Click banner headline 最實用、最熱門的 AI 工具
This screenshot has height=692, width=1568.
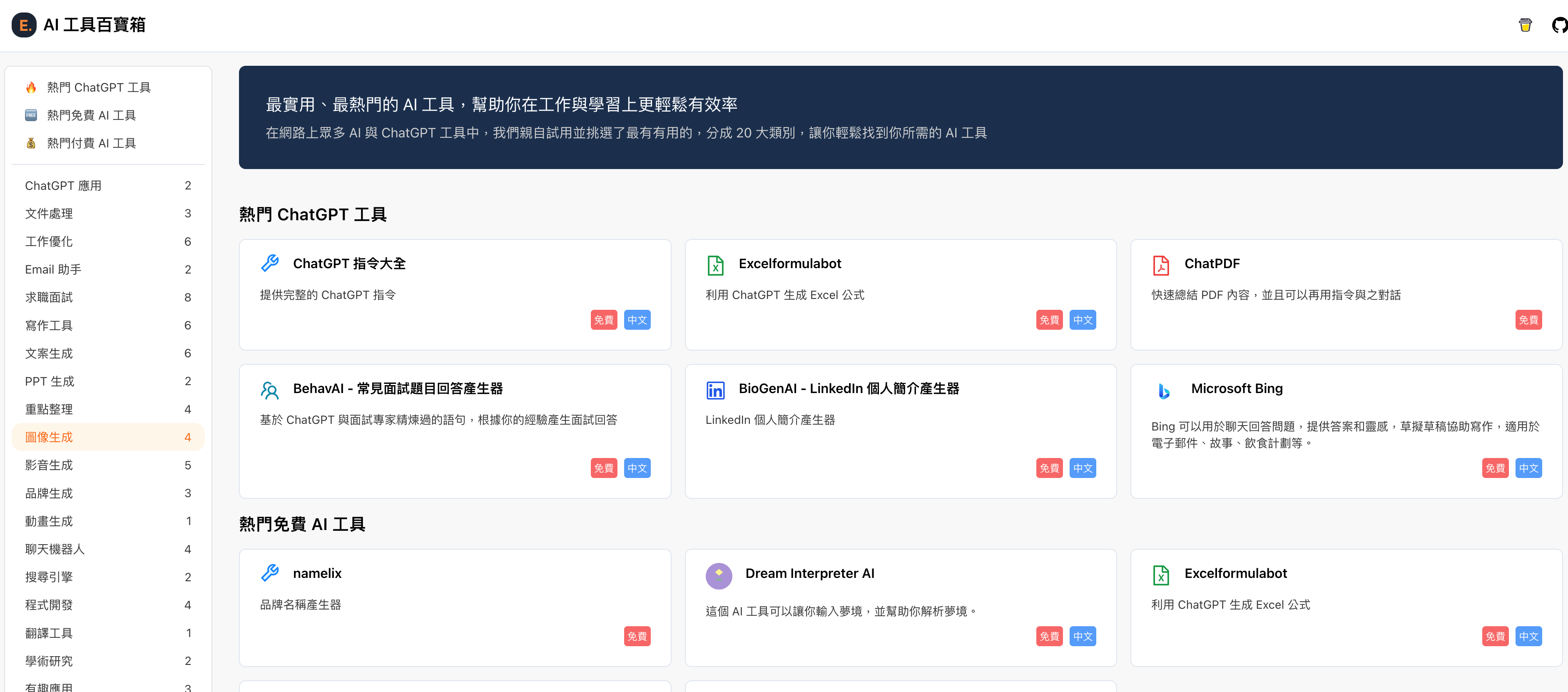tap(502, 105)
